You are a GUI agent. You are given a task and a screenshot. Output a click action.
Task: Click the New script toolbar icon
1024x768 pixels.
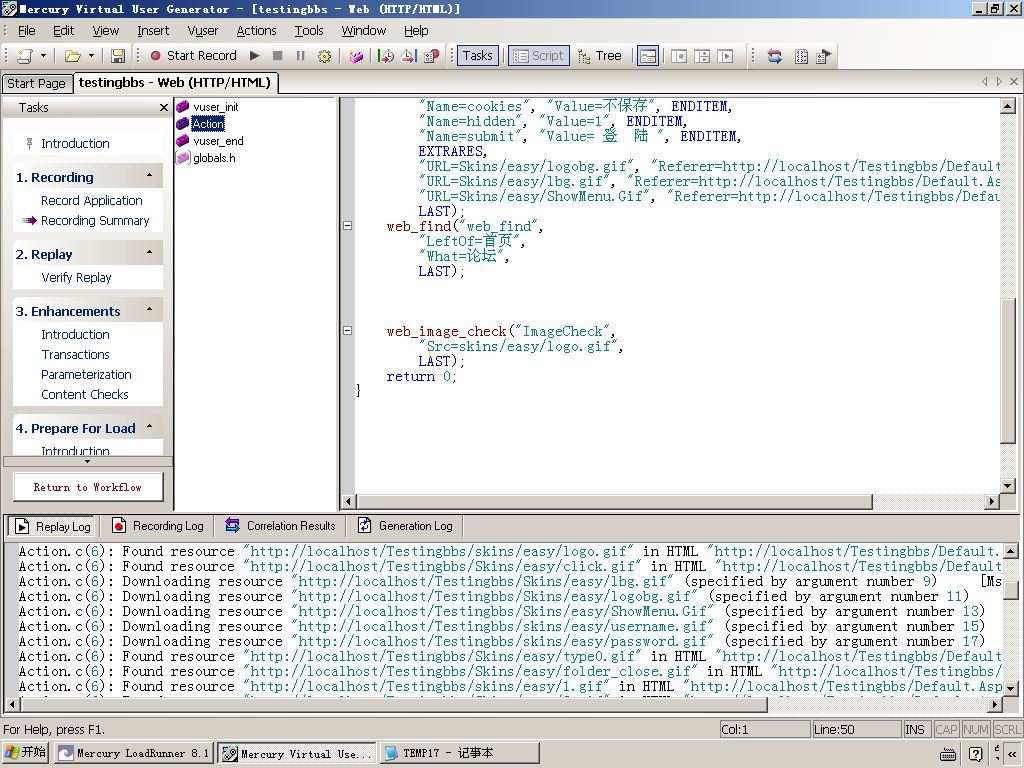click(25, 56)
